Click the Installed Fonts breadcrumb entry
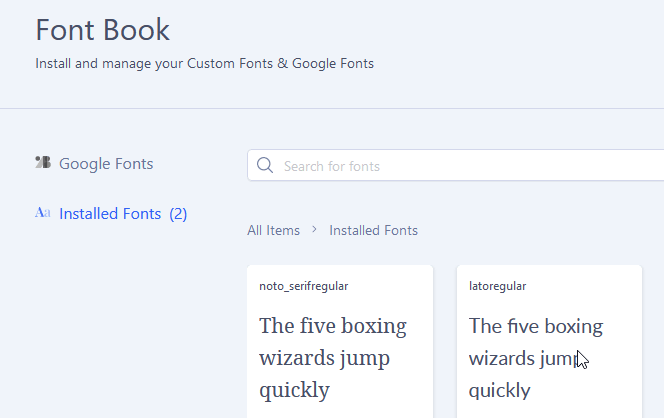 [373, 230]
